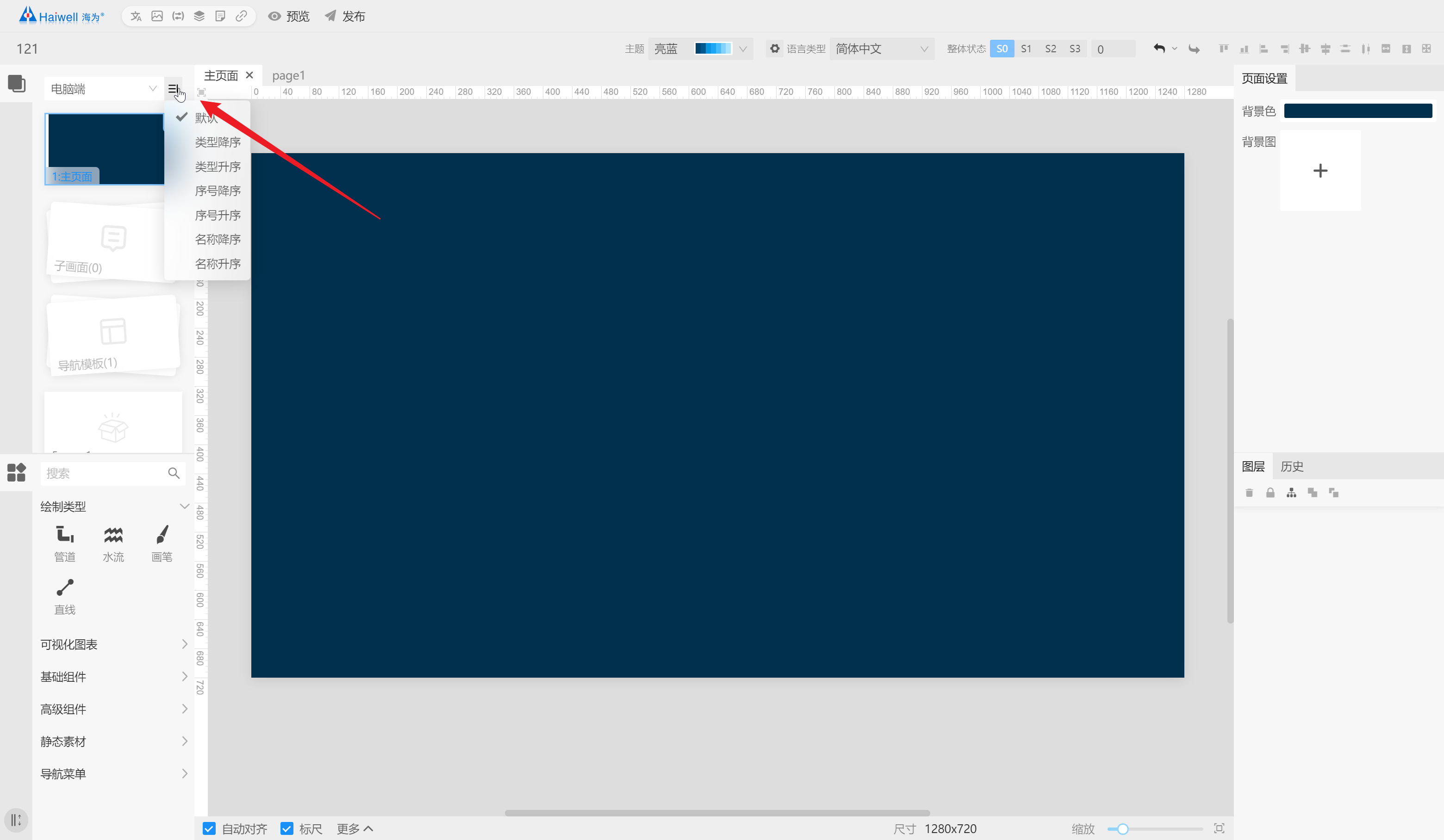The height and width of the screenshot is (840, 1444).
Task: Click the undo arrow icon
Action: pos(1159,49)
